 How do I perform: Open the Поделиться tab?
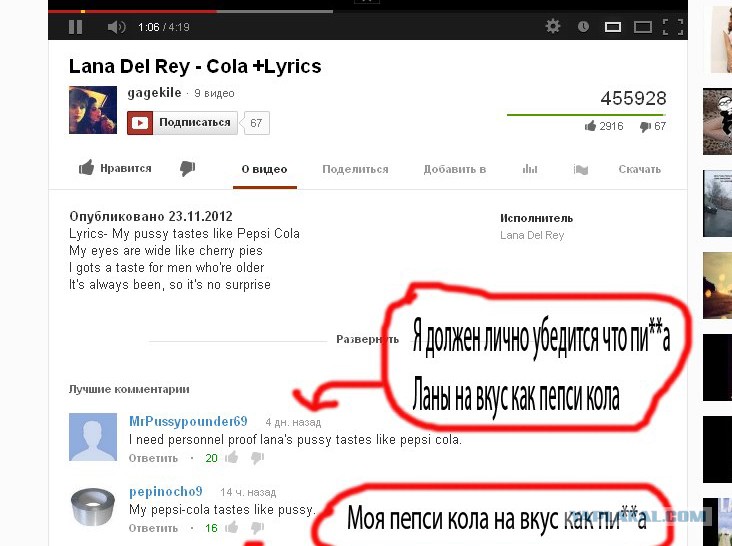355,170
